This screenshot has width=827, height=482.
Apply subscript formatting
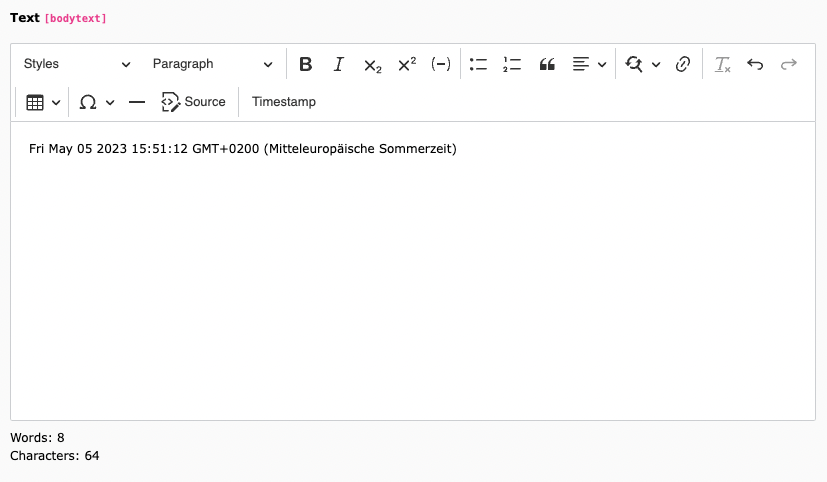click(372, 64)
